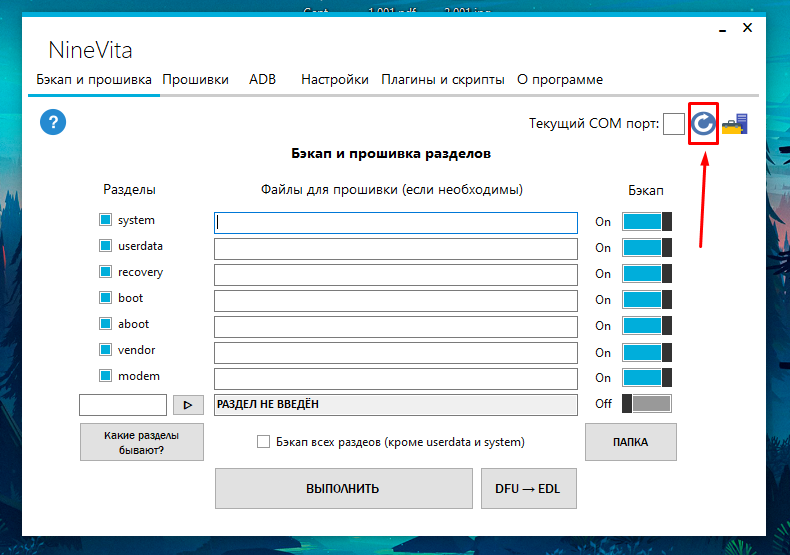
Task: Click the NineVita title text
Action: (x=90, y=50)
